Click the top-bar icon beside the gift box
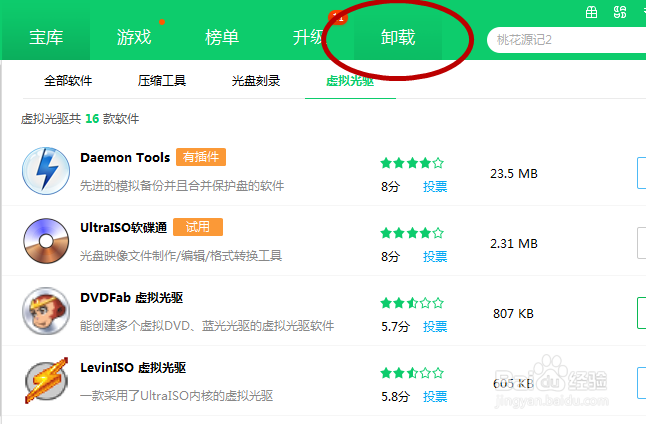This screenshot has height=424, width=646. (x=620, y=12)
